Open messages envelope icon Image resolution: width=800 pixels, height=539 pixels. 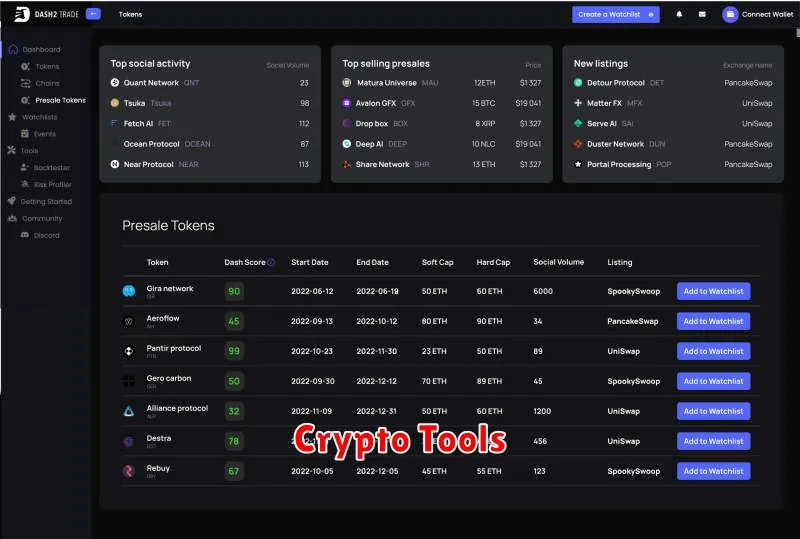pos(702,14)
